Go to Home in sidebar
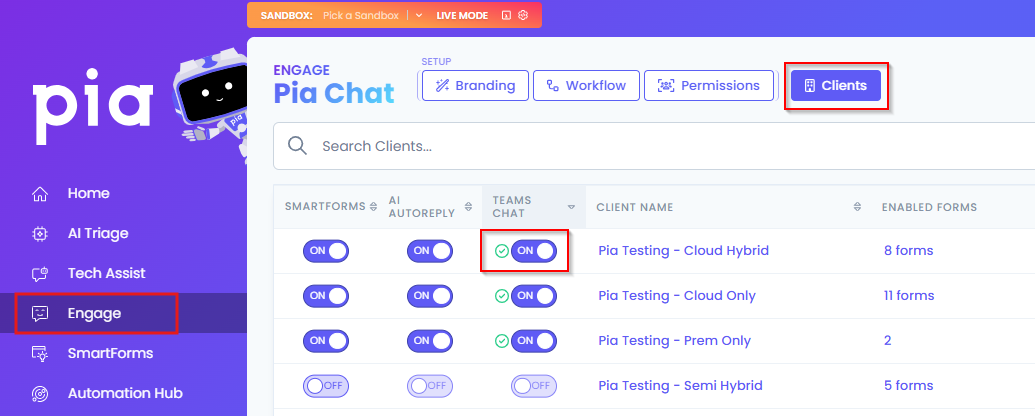 [x=88, y=193]
